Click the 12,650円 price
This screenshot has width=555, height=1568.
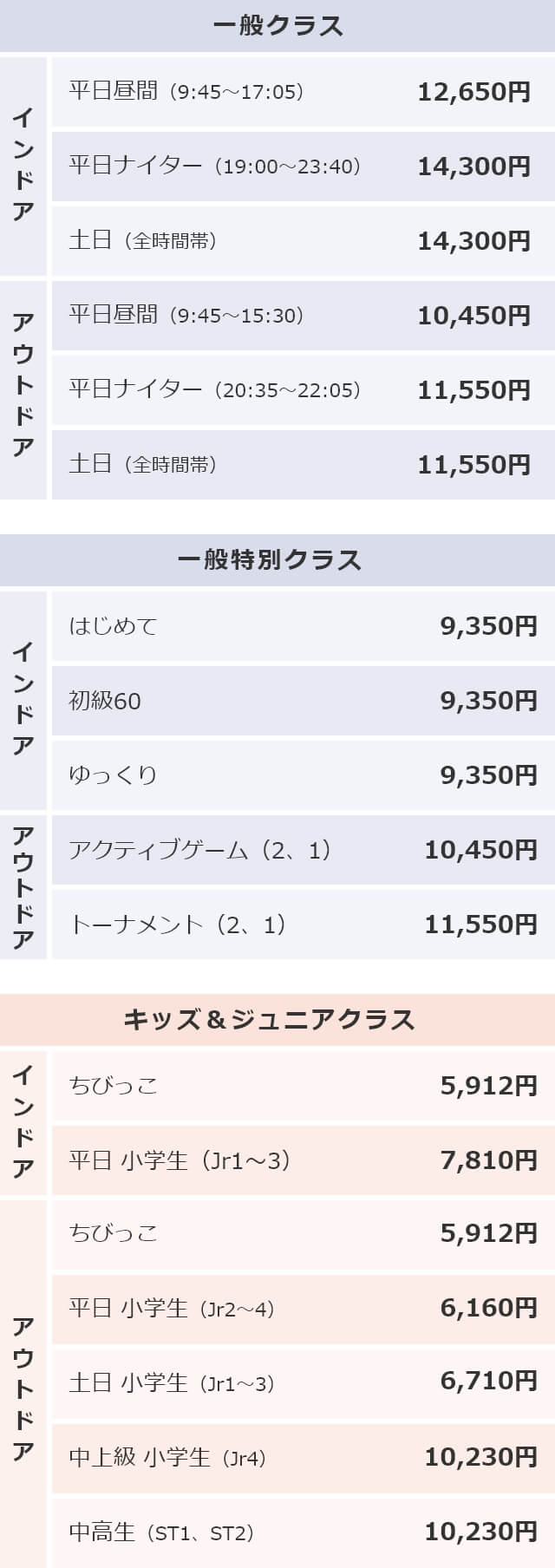[x=474, y=92]
